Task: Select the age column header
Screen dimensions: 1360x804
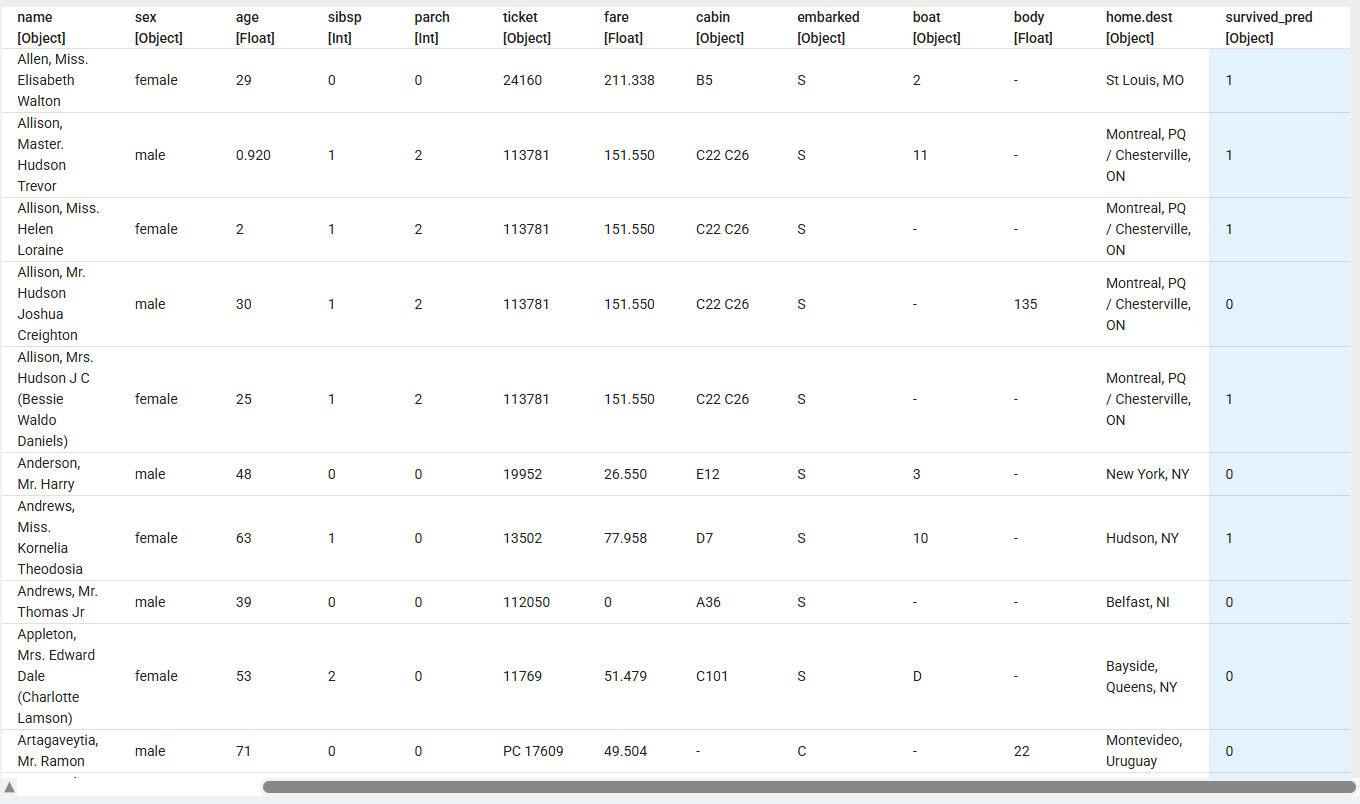Action: (255, 28)
